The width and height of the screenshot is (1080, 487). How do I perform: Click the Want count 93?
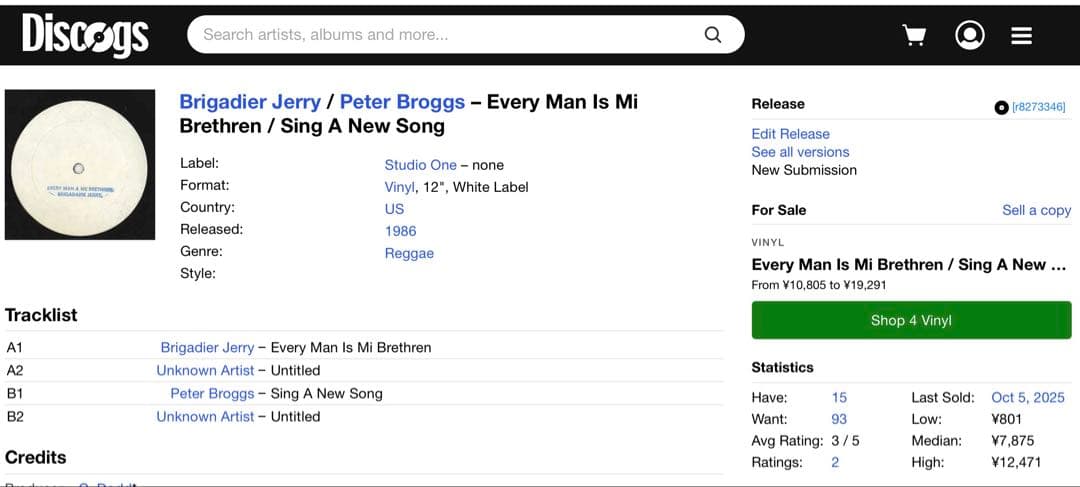click(x=839, y=419)
